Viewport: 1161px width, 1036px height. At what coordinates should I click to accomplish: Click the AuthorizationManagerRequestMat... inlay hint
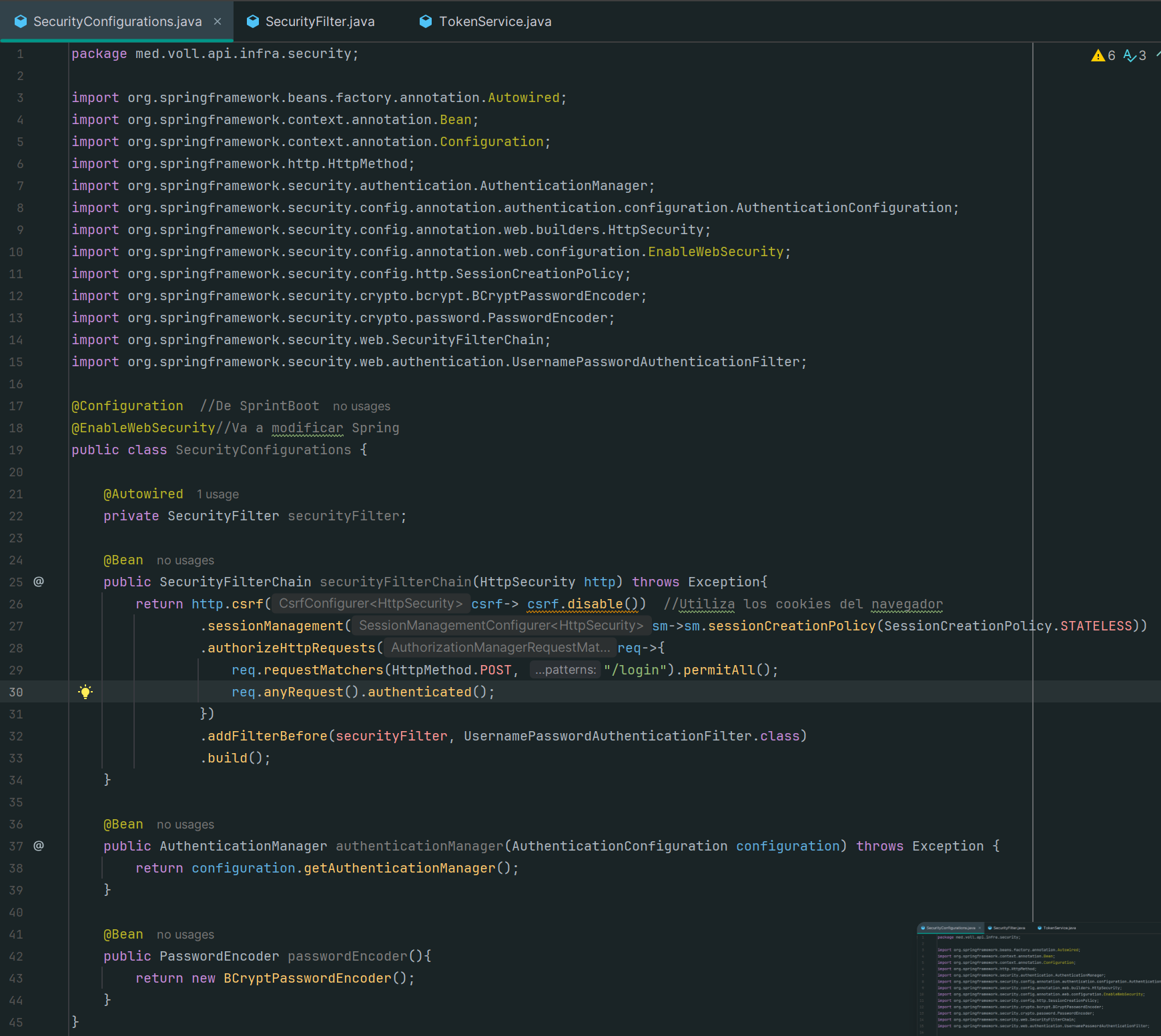pos(500,648)
